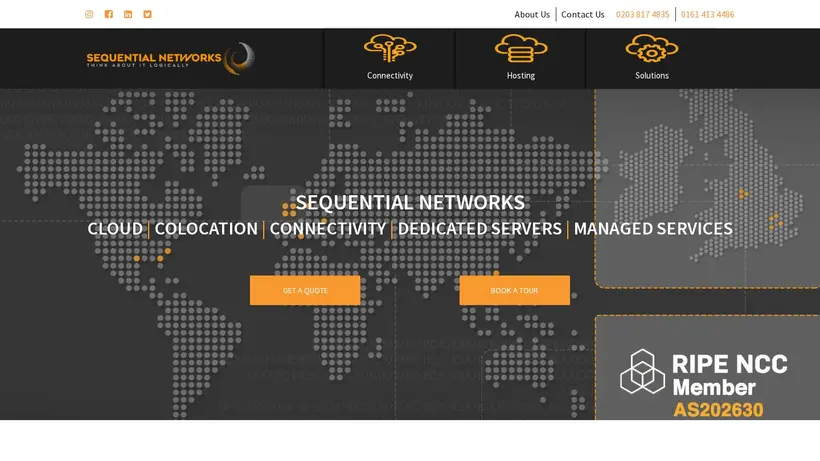
Task: Click the CONNECTIVITY hero banner text
Action: click(327, 228)
